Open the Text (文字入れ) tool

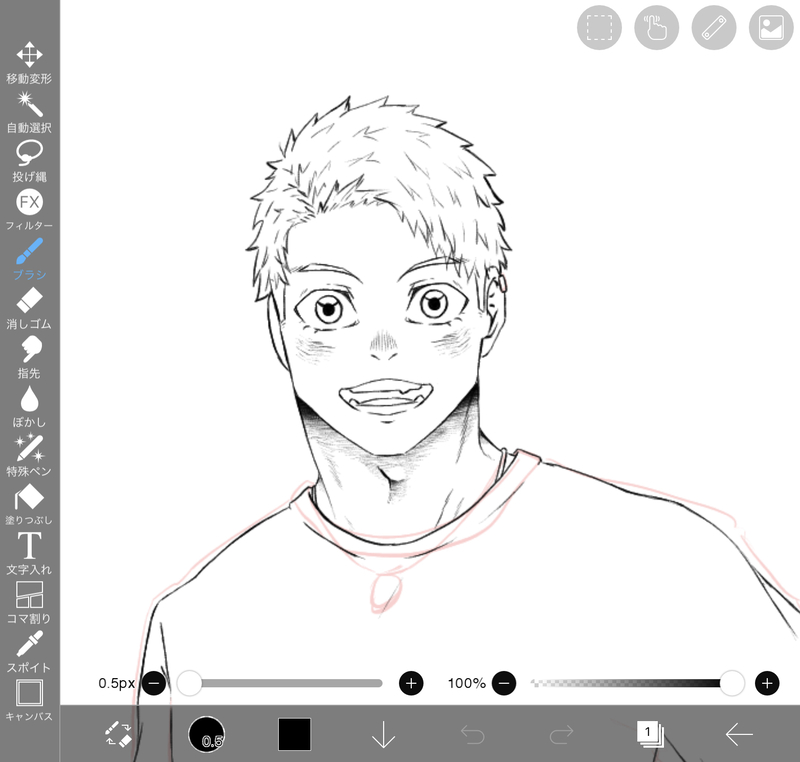[x=29, y=554]
